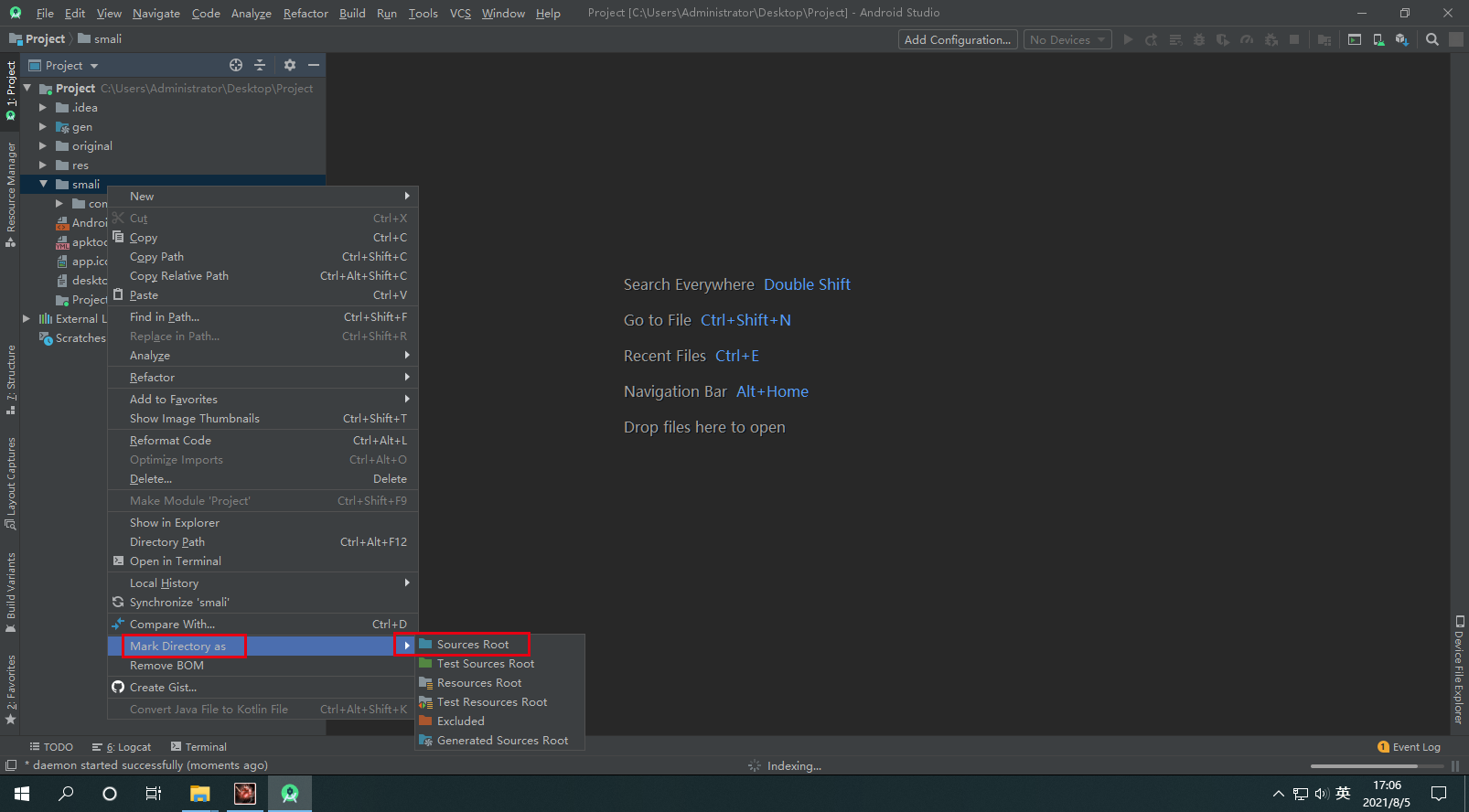The width and height of the screenshot is (1469, 812).
Task: Toggle tool window bars icon at bottom-left corner
Action: click(x=11, y=765)
